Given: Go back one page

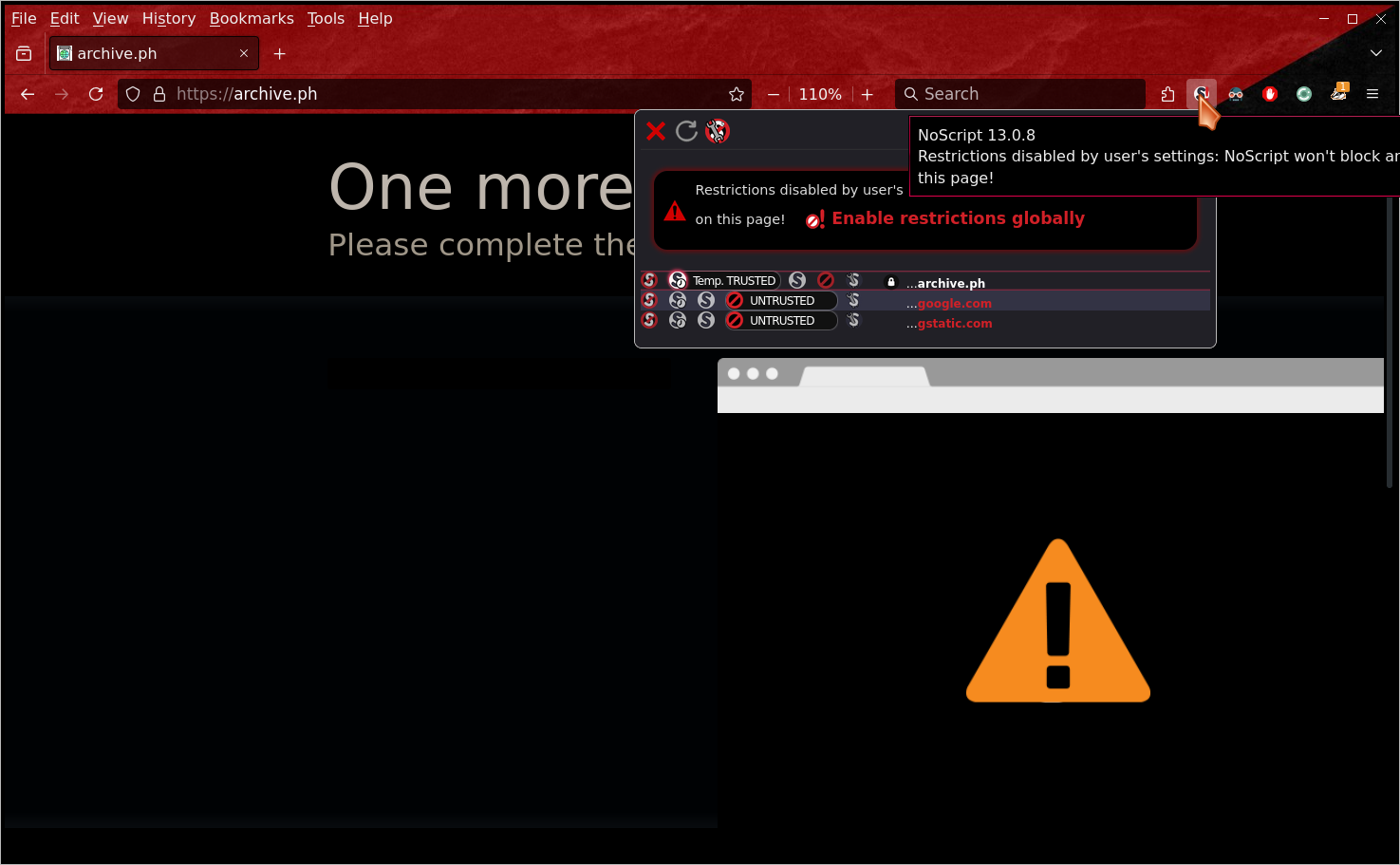Looking at the screenshot, I should [x=28, y=94].
